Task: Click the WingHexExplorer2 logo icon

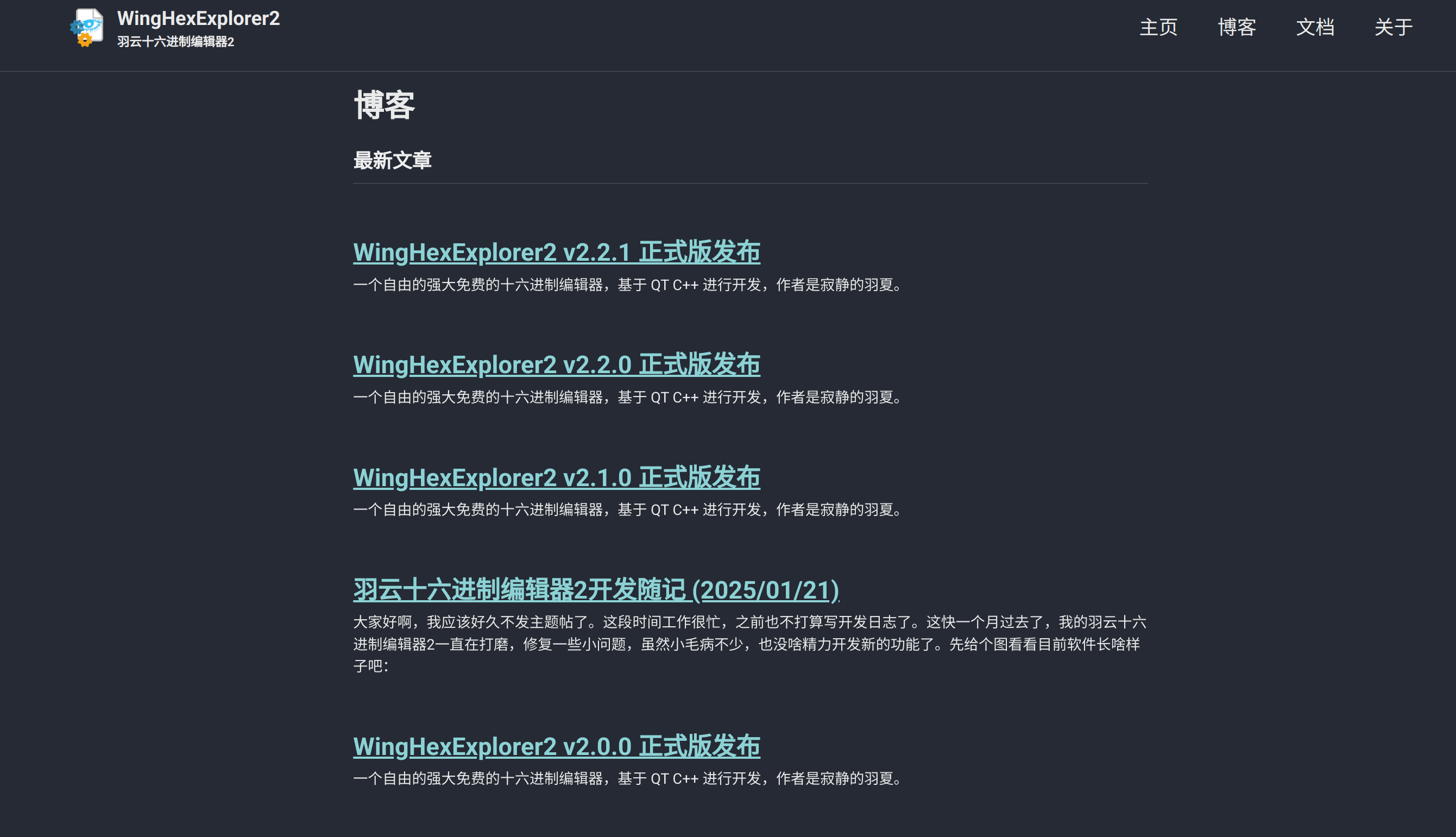Action: coord(87,28)
